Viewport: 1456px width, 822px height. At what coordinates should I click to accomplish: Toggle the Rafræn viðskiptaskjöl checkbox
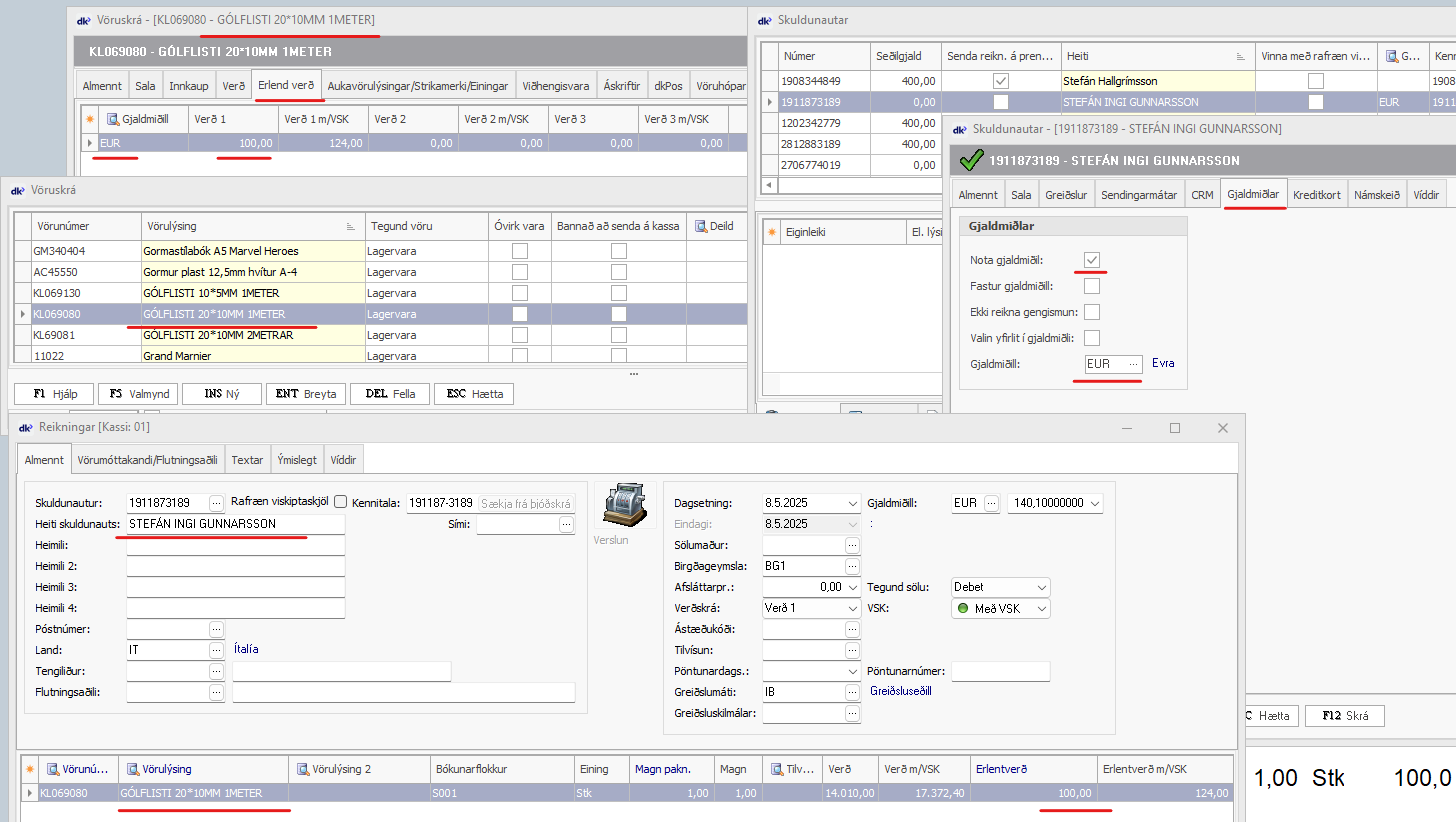340,502
